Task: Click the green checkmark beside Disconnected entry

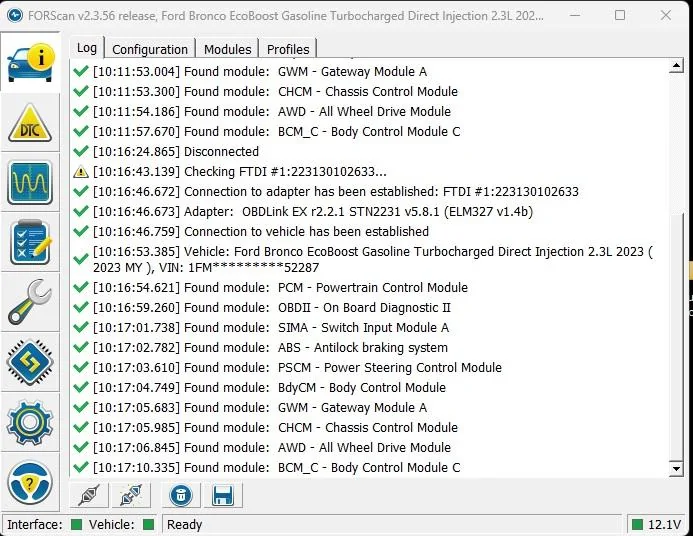Action: (x=80, y=151)
